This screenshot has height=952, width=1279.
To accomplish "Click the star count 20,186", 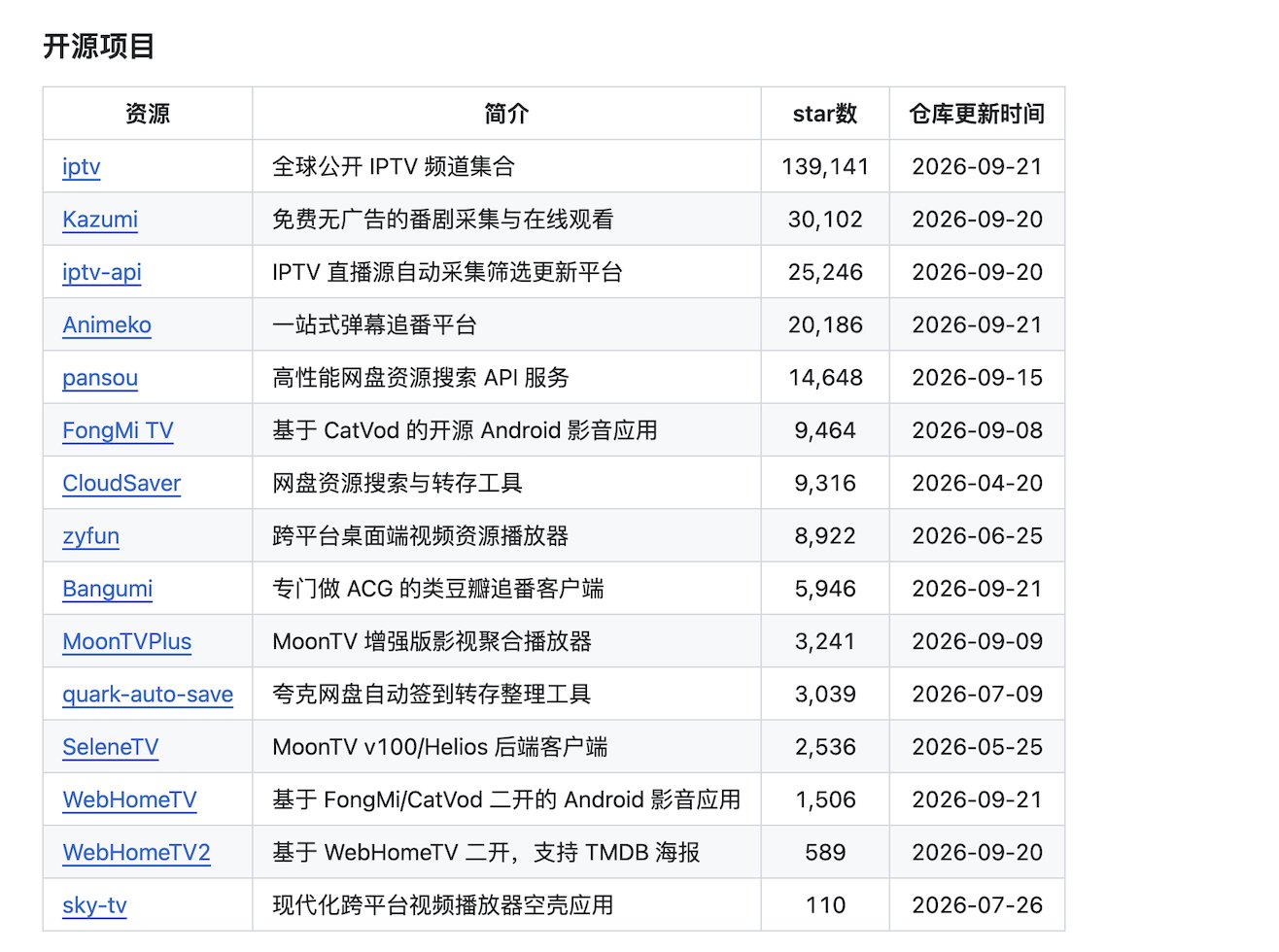I will coord(825,325).
